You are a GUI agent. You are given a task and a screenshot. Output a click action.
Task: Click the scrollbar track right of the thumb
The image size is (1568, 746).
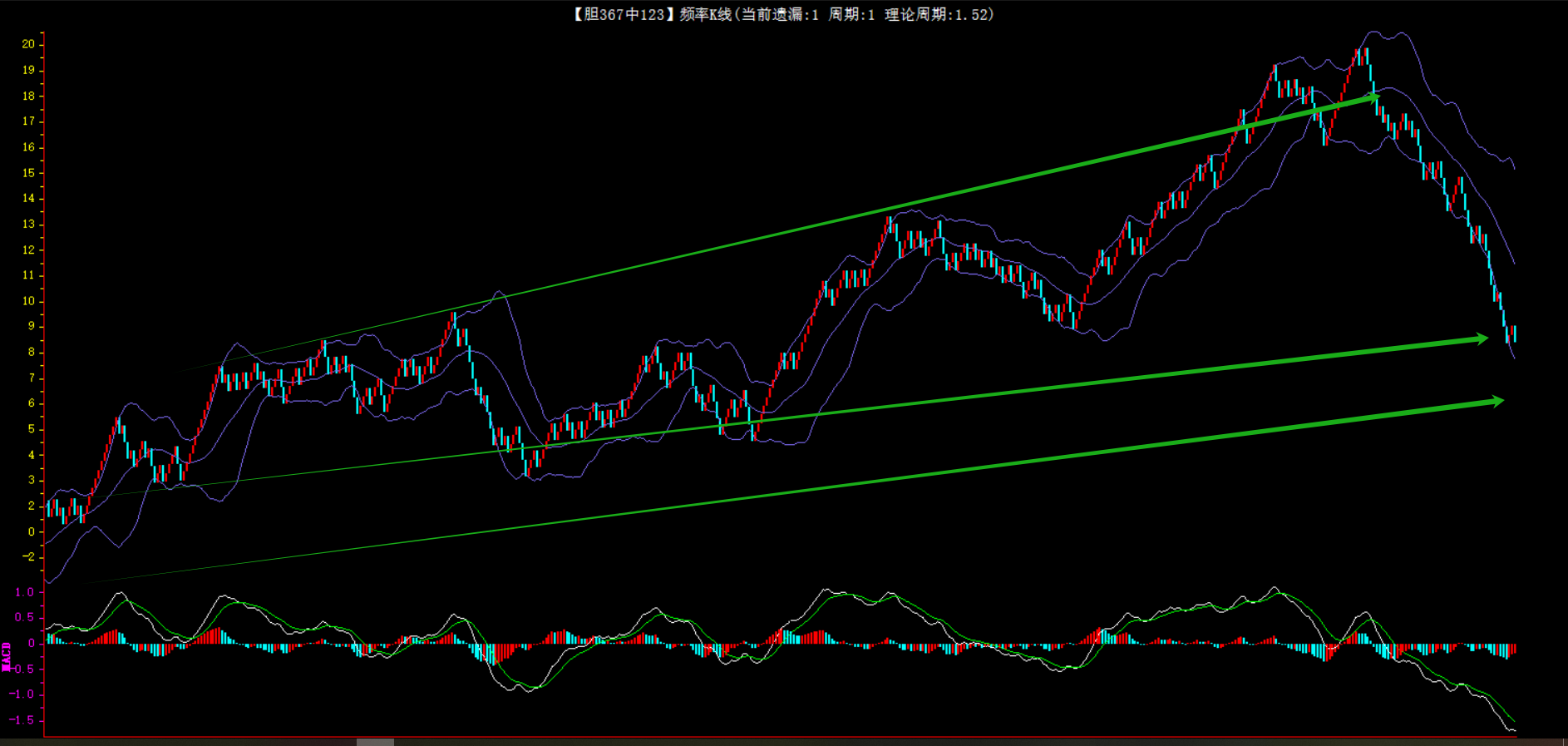[x=915, y=742]
